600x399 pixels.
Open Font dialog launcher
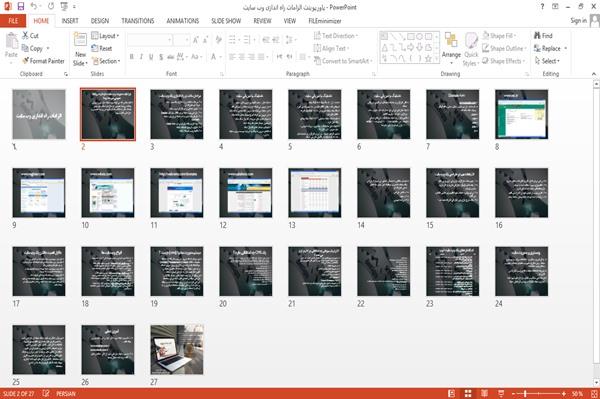222,74
